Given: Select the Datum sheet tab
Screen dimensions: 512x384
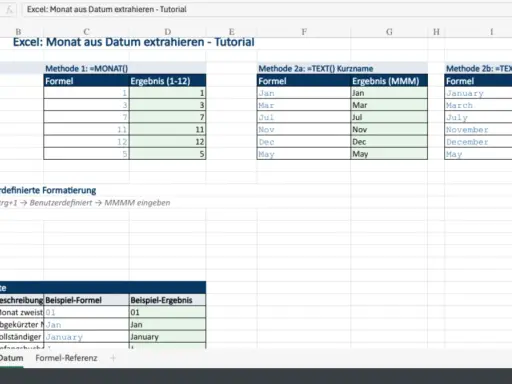Looking at the screenshot, I should tap(11, 358).
